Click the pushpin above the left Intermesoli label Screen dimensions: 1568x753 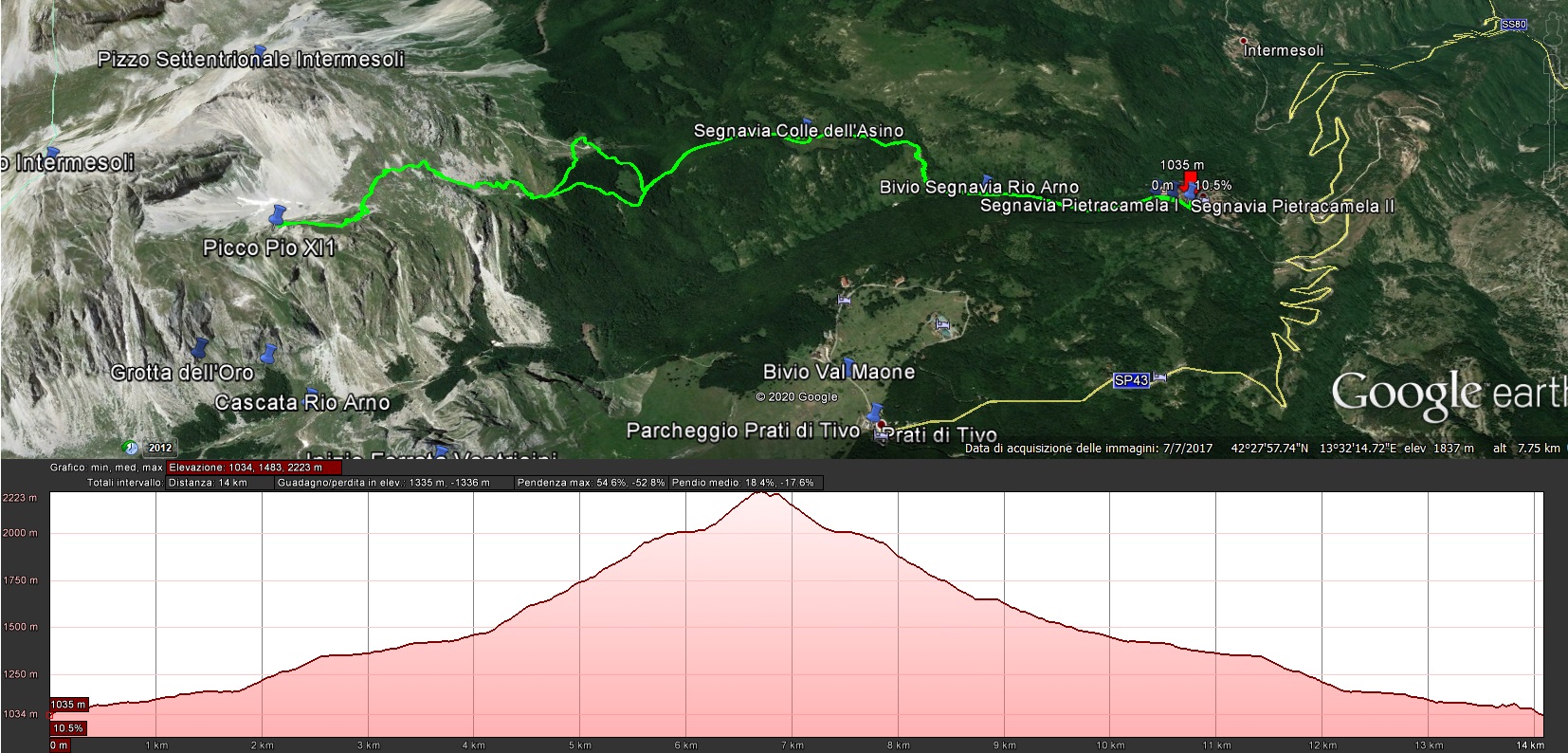point(52,152)
